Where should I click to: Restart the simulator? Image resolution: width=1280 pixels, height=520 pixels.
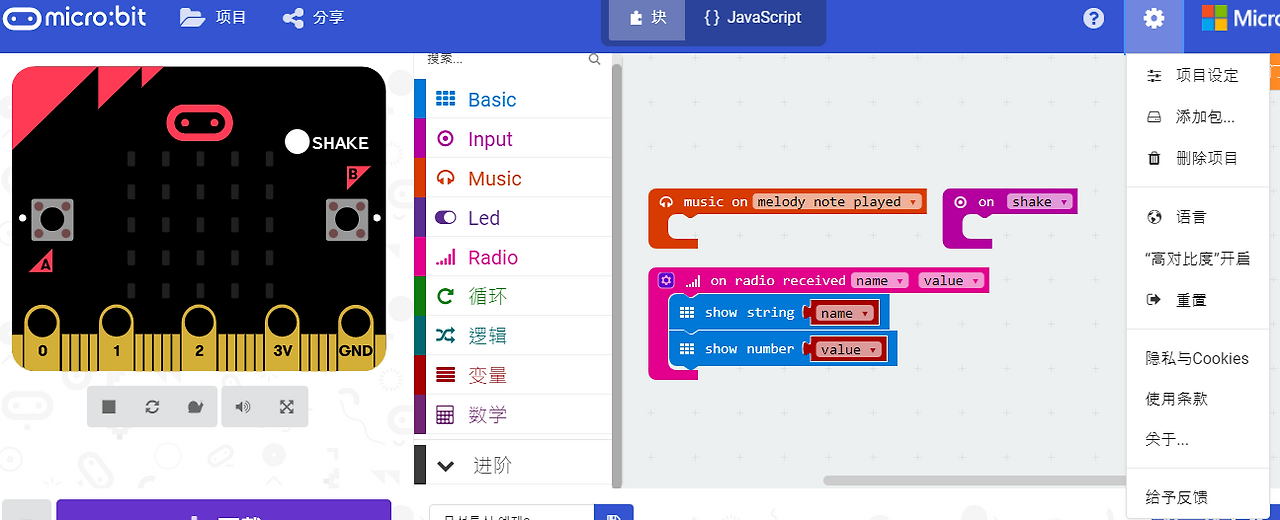[x=152, y=407]
